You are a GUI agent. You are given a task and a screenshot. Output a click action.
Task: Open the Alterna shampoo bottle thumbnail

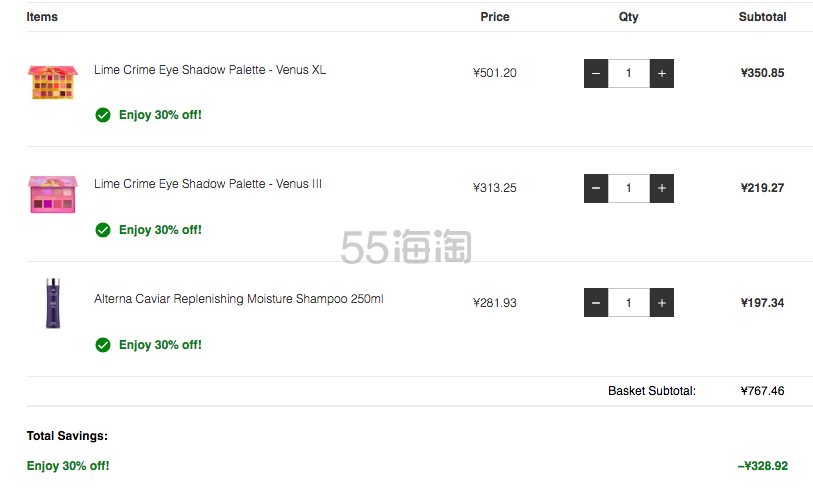point(53,303)
